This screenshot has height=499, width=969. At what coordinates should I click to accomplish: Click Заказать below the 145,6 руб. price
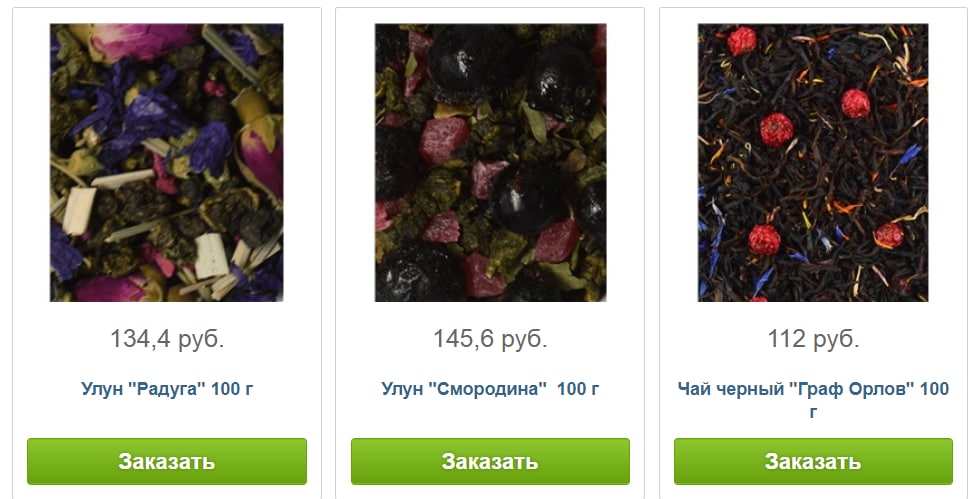coord(490,461)
